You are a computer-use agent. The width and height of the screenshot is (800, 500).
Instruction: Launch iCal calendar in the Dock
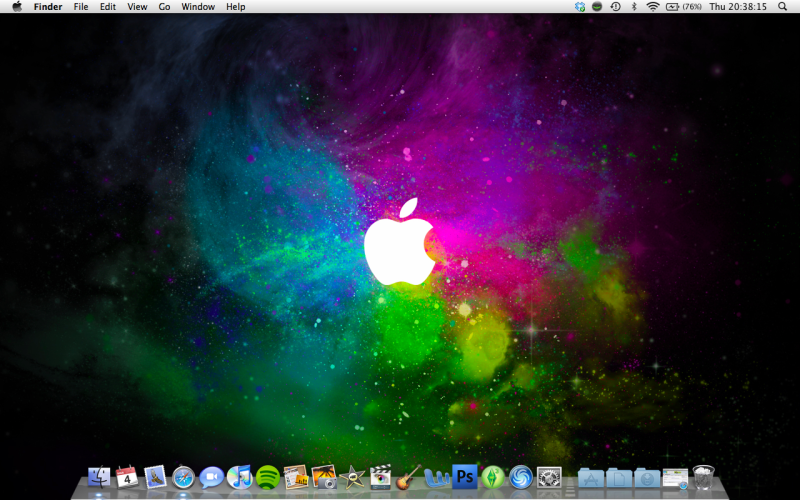[x=127, y=478]
